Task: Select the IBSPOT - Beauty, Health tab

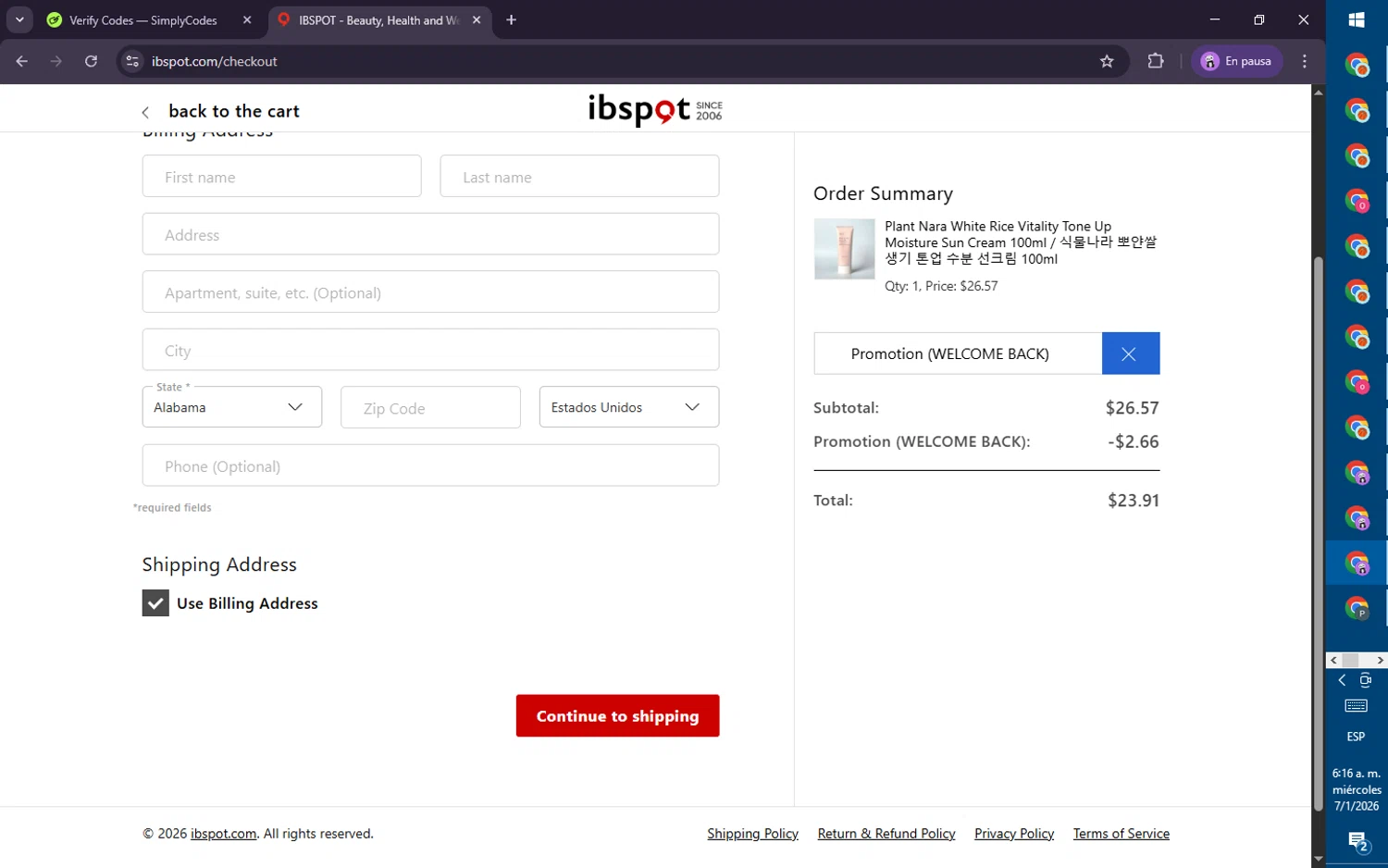Action: pos(378,19)
